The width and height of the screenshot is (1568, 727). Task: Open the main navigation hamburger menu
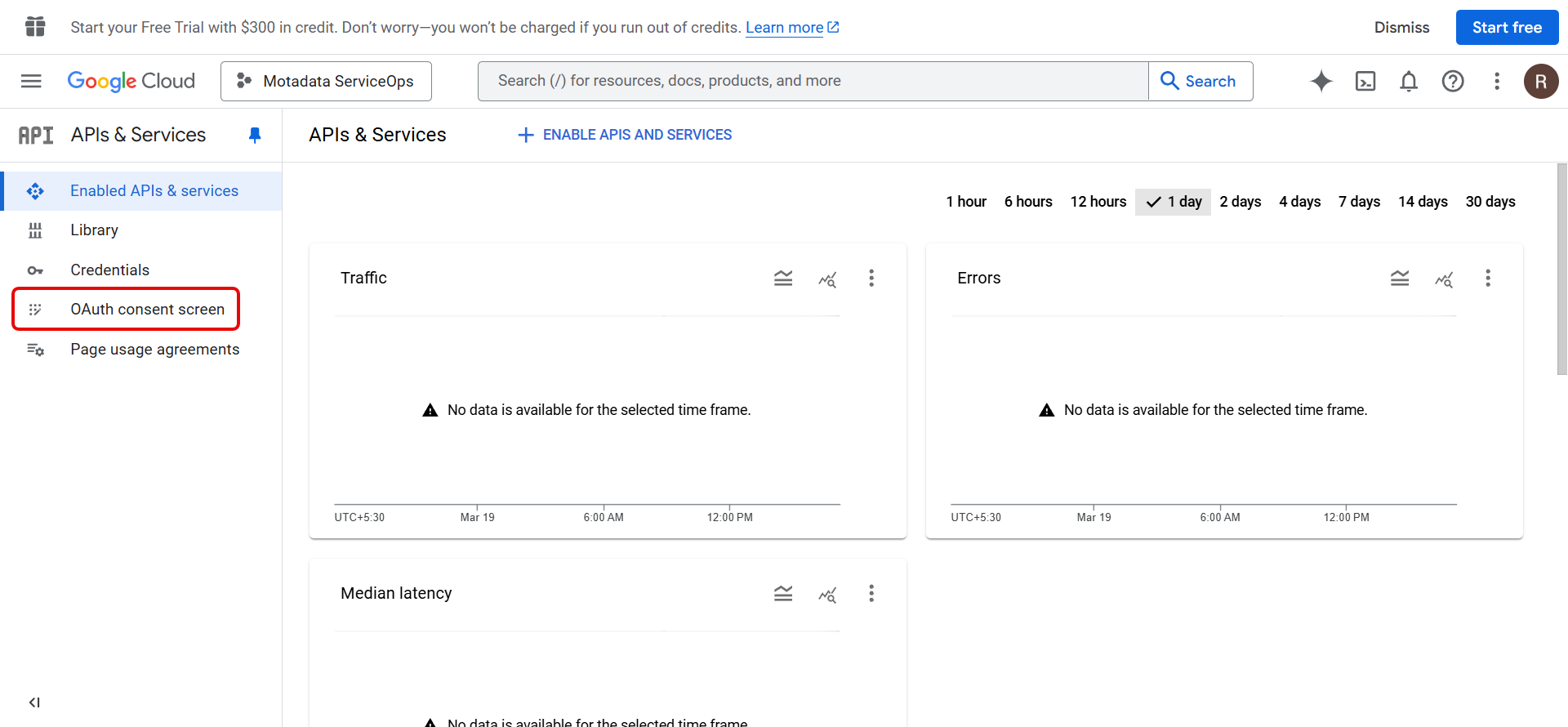coord(31,81)
